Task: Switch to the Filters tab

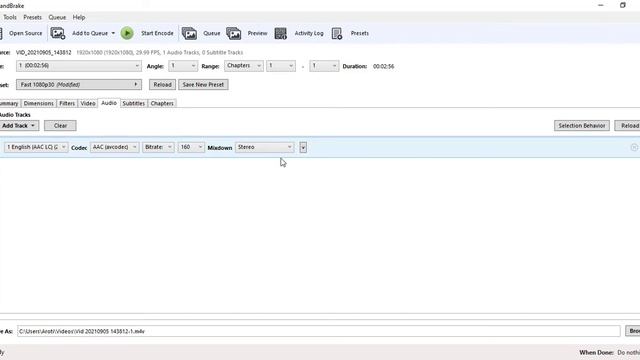Action: pyautogui.click(x=67, y=103)
